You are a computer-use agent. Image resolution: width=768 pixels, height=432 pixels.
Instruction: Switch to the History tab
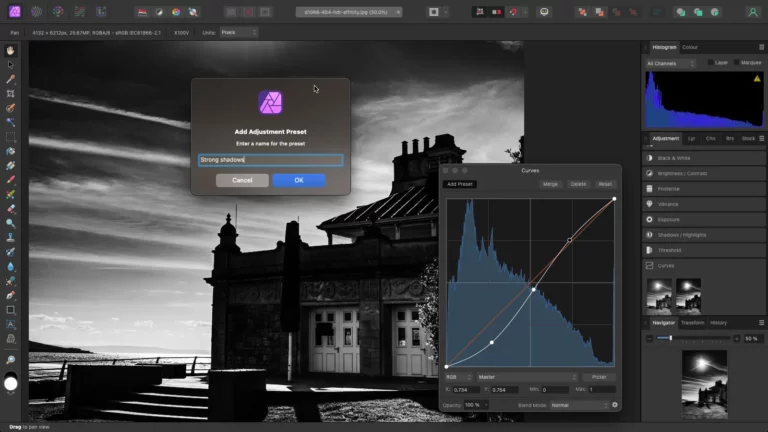[718, 323]
